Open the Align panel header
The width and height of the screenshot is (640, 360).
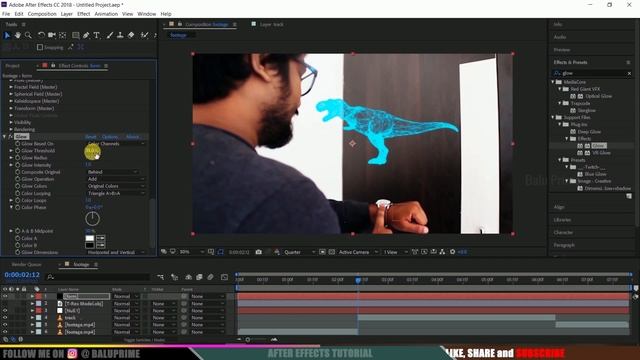(x=559, y=207)
